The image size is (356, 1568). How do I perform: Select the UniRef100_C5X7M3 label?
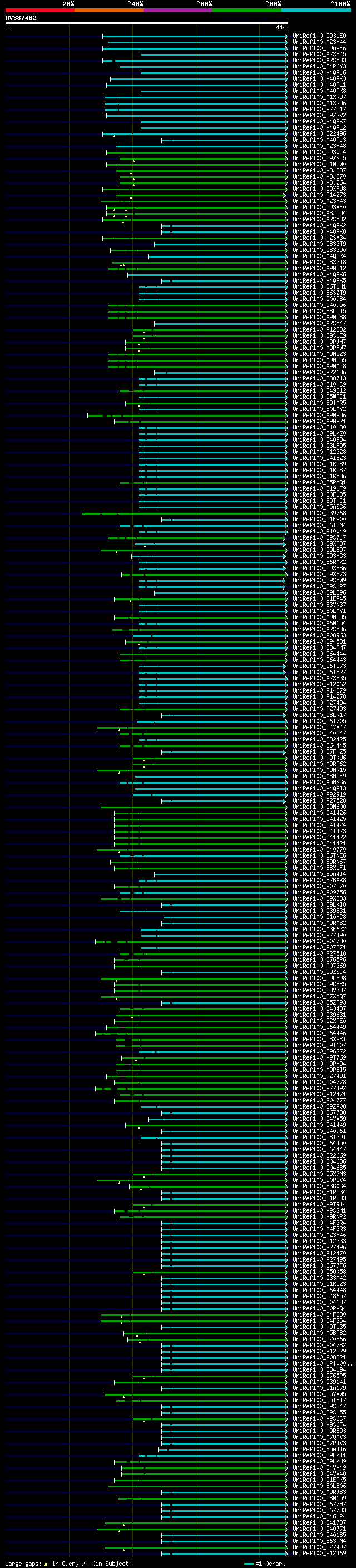319,1174
